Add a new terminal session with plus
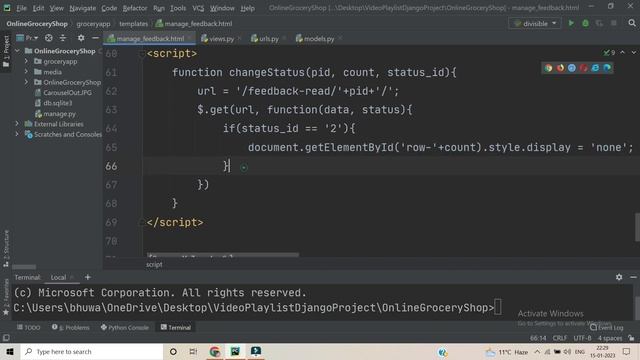 (x=87, y=277)
